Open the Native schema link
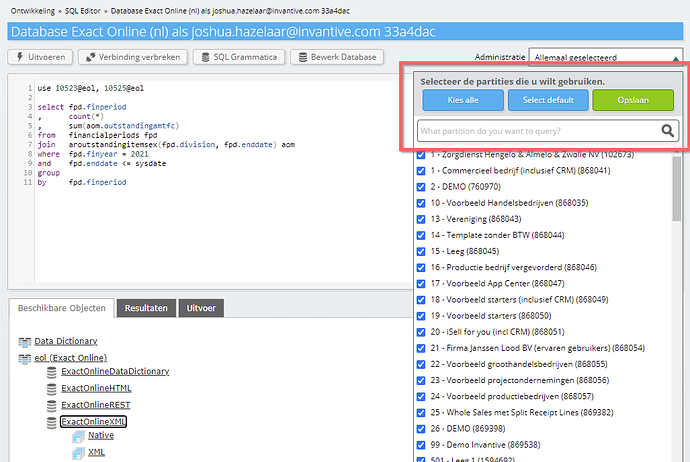 pos(101,435)
